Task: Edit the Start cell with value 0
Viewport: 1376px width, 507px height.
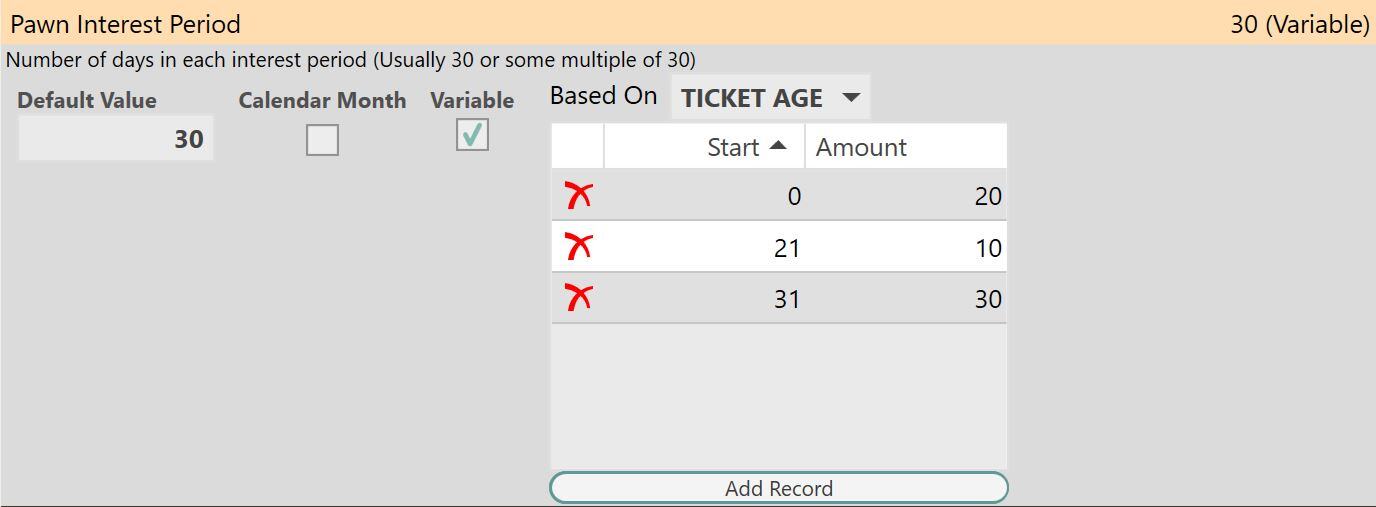Action: (x=704, y=196)
